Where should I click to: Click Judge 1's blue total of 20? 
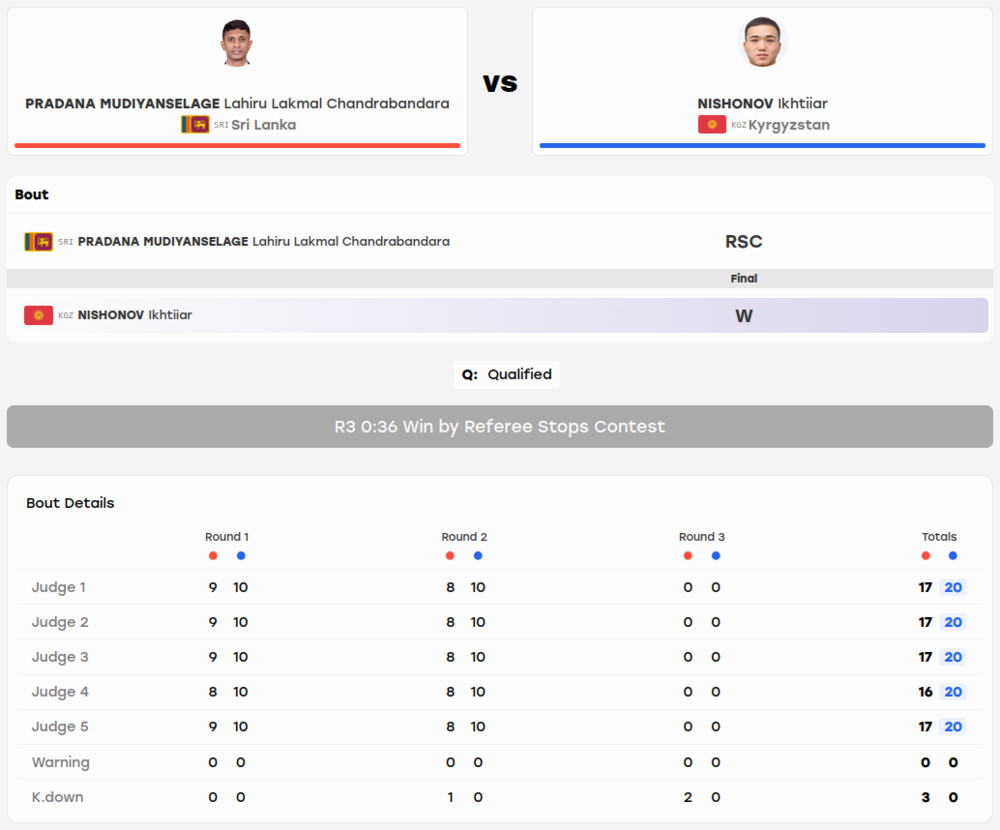click(953, 588)
